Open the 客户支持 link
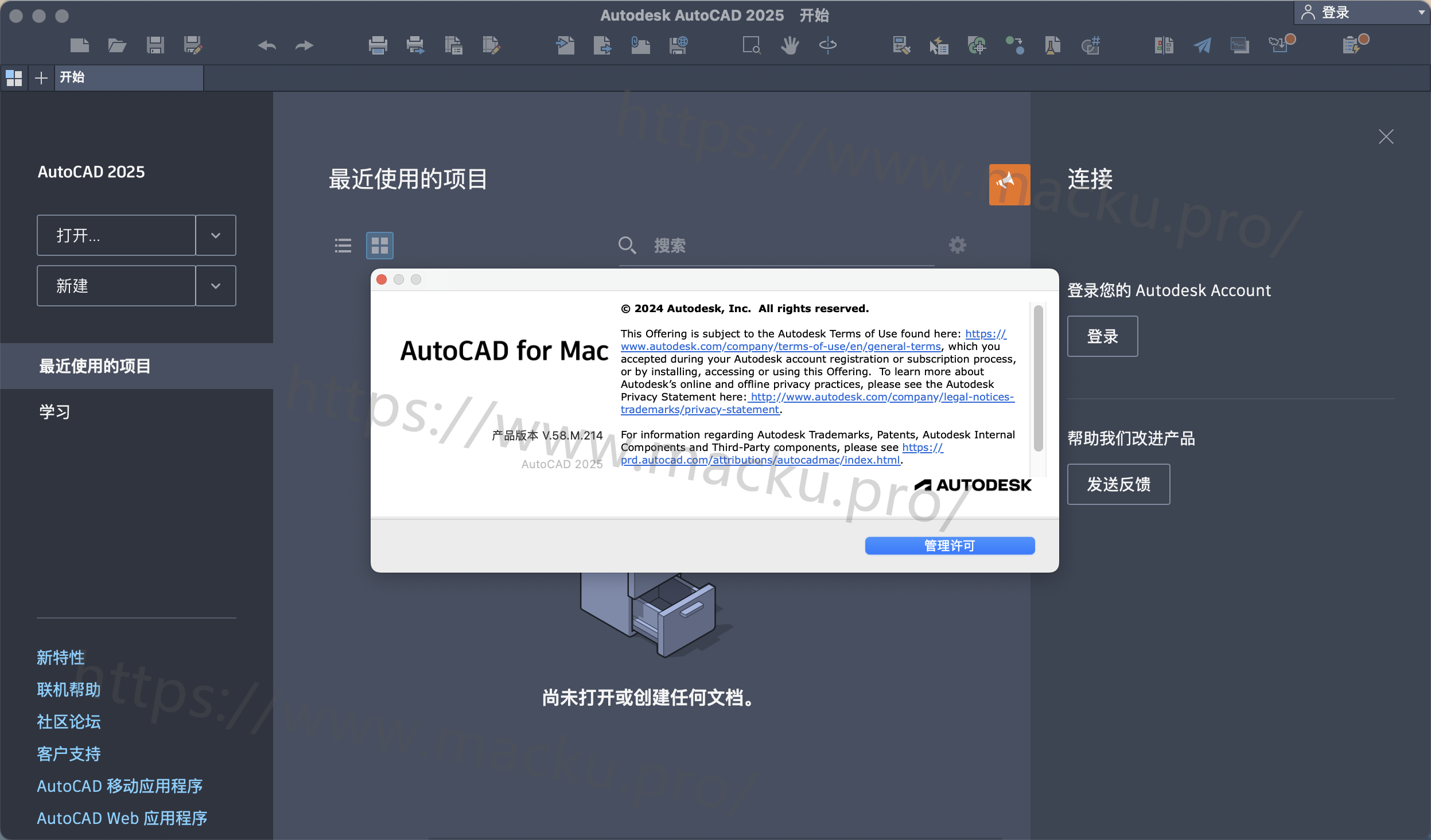Screen dimensions: 1431x840 [69, 754]
